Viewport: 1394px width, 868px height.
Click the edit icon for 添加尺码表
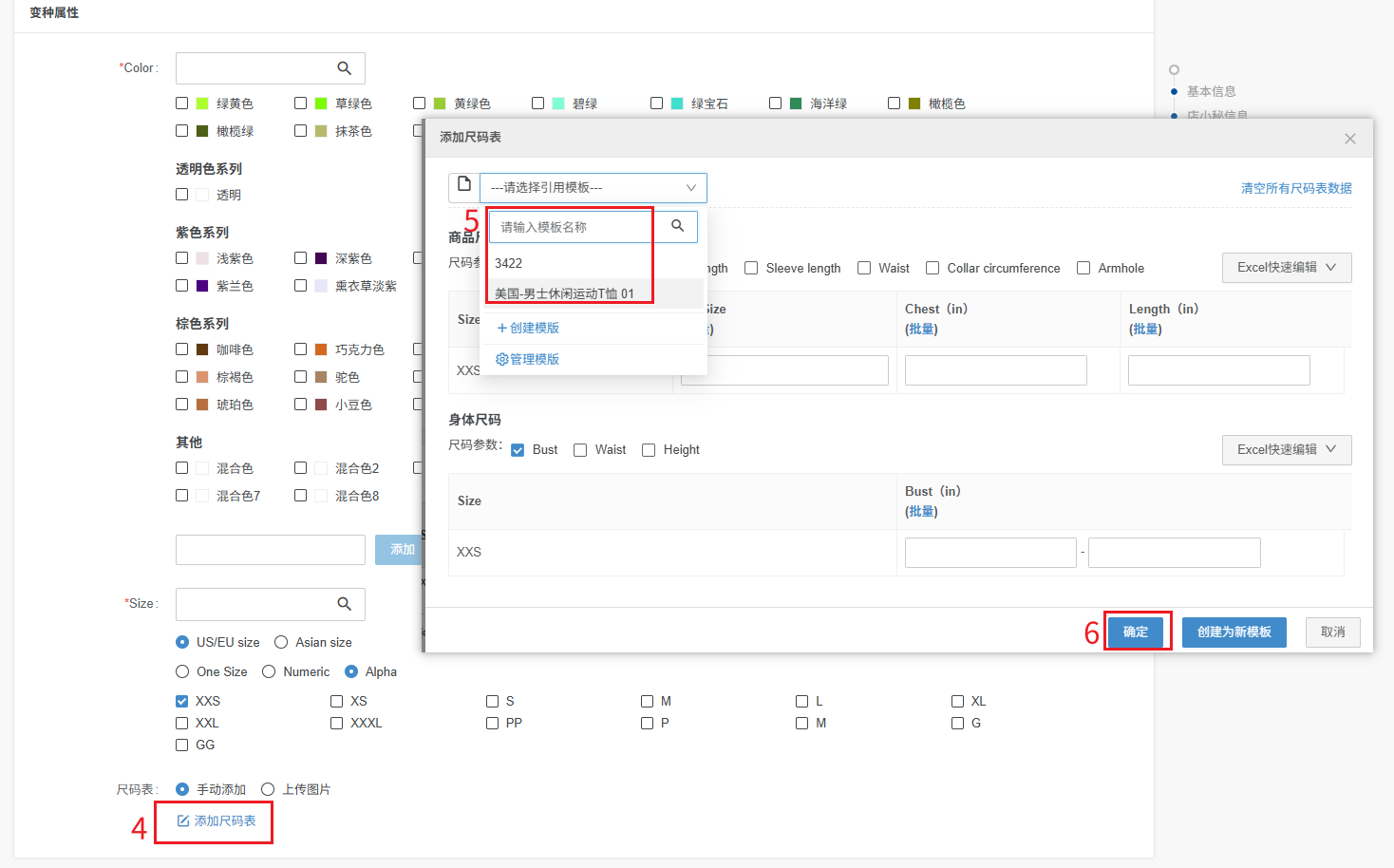point(183,821)
